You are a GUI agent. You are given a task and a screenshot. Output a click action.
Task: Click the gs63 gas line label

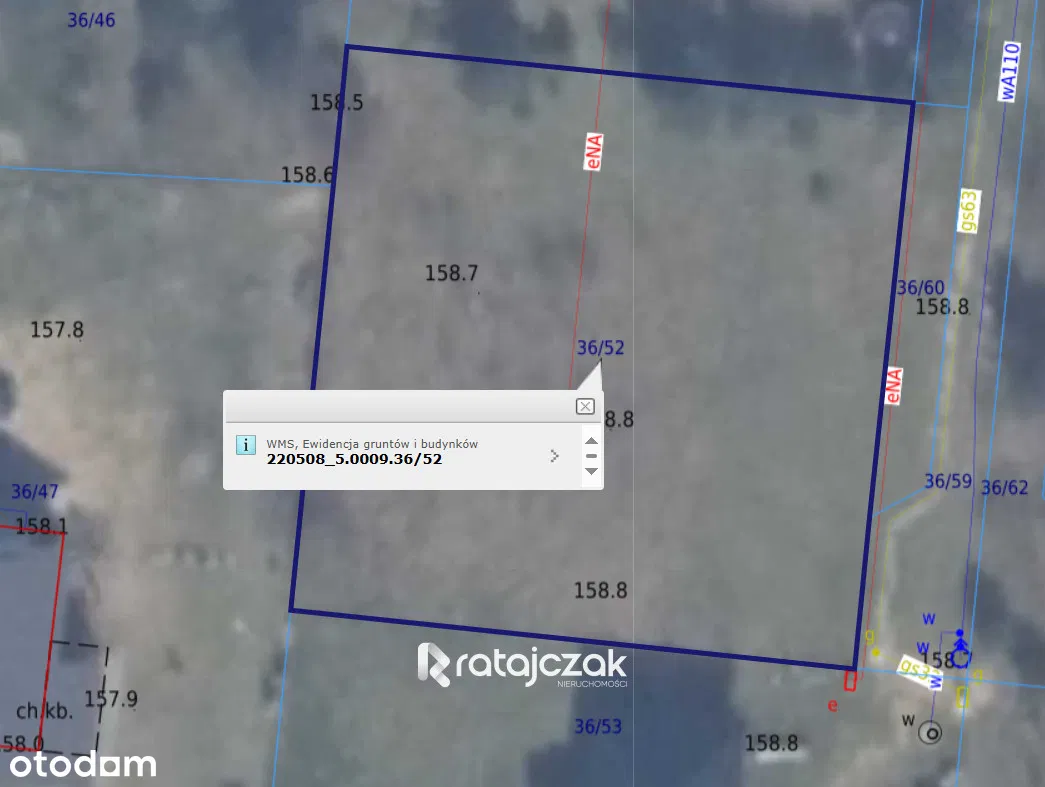tap(968, 211)
